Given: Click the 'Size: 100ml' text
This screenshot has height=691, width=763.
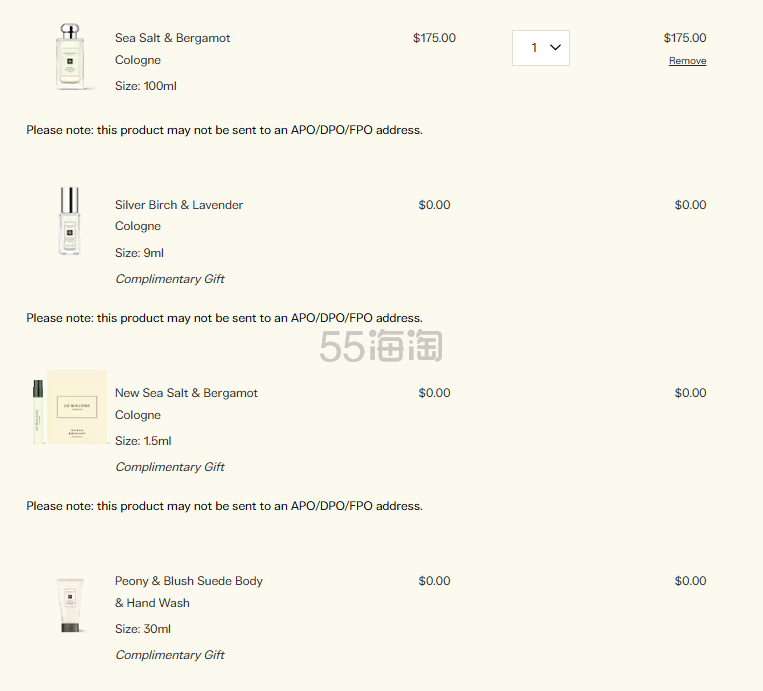Looking at the screenshot, I should point(145,86).
